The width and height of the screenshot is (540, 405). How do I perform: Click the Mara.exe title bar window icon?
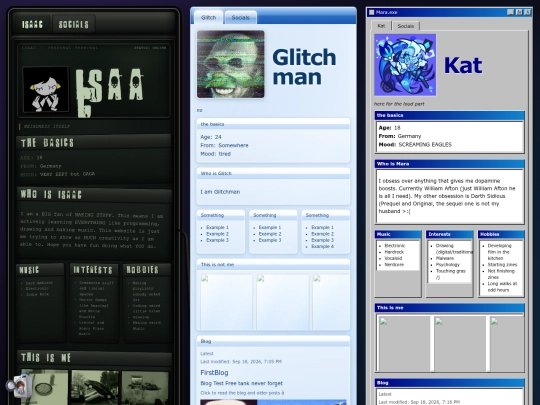[371, 12]
